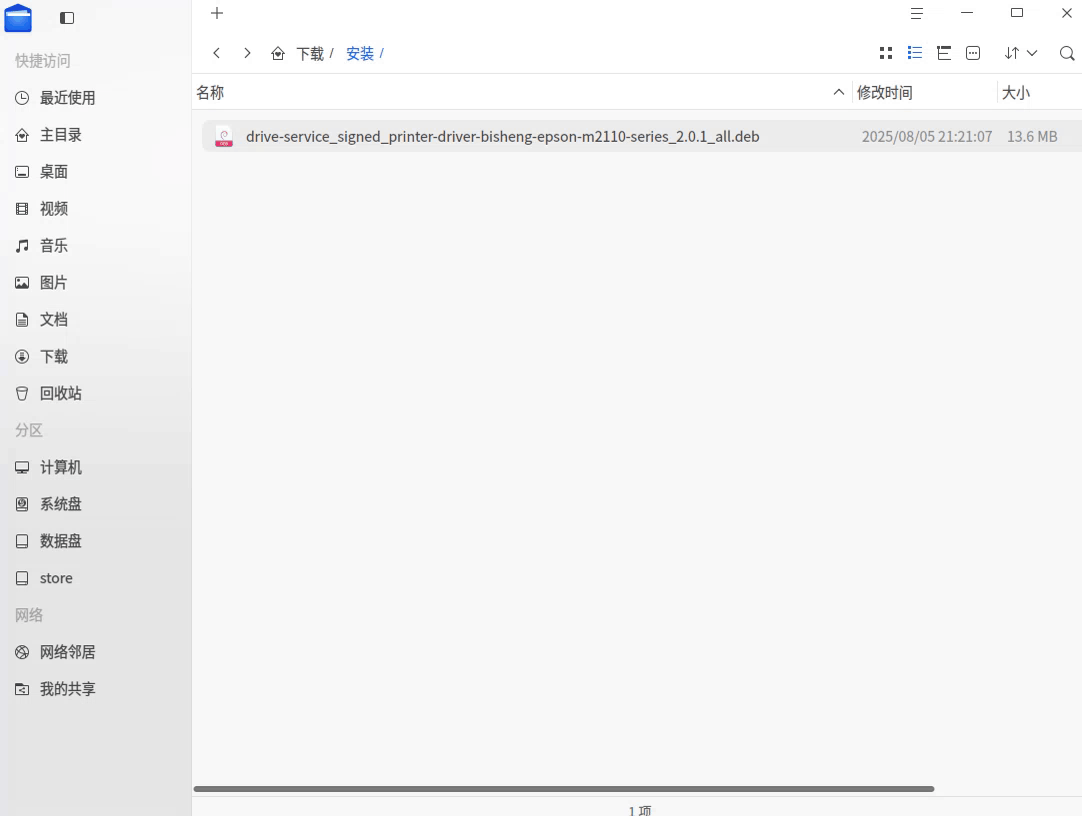Go back with the left arrow
1082x816 pixels.
[x=217, y=53]
